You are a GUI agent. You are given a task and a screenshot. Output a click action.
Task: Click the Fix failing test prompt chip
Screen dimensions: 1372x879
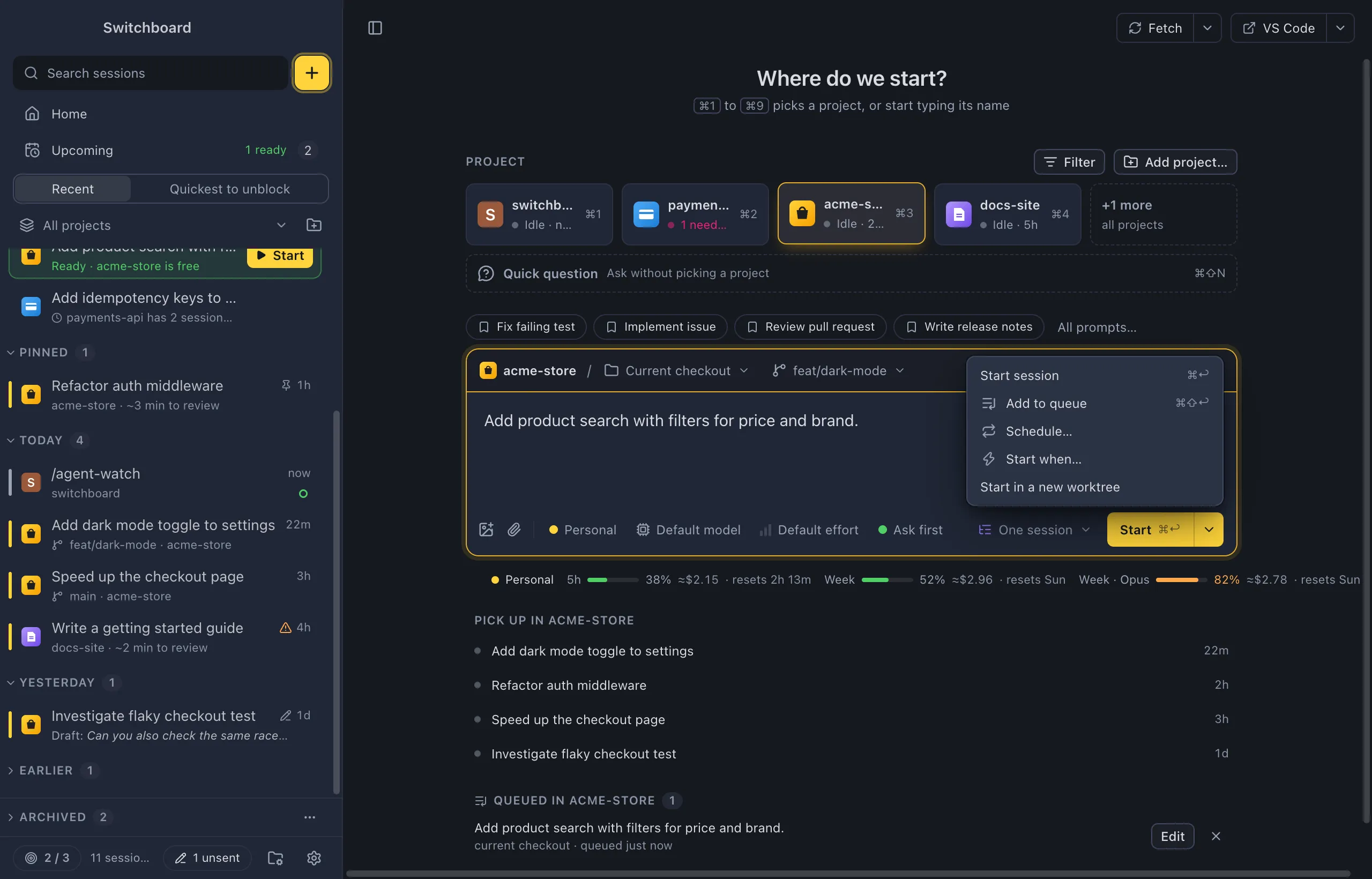tap(526, 326)
